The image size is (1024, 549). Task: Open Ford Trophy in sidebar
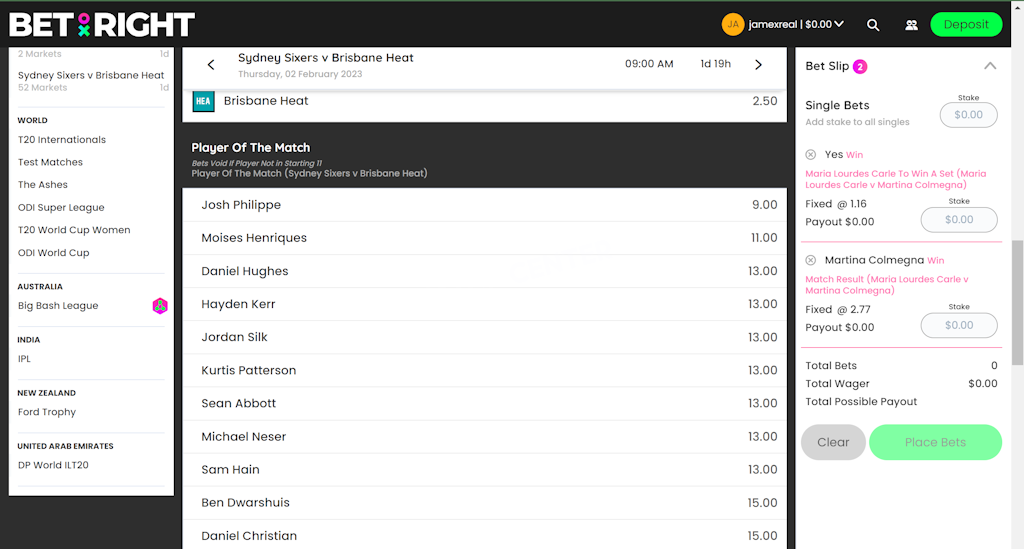46,412
